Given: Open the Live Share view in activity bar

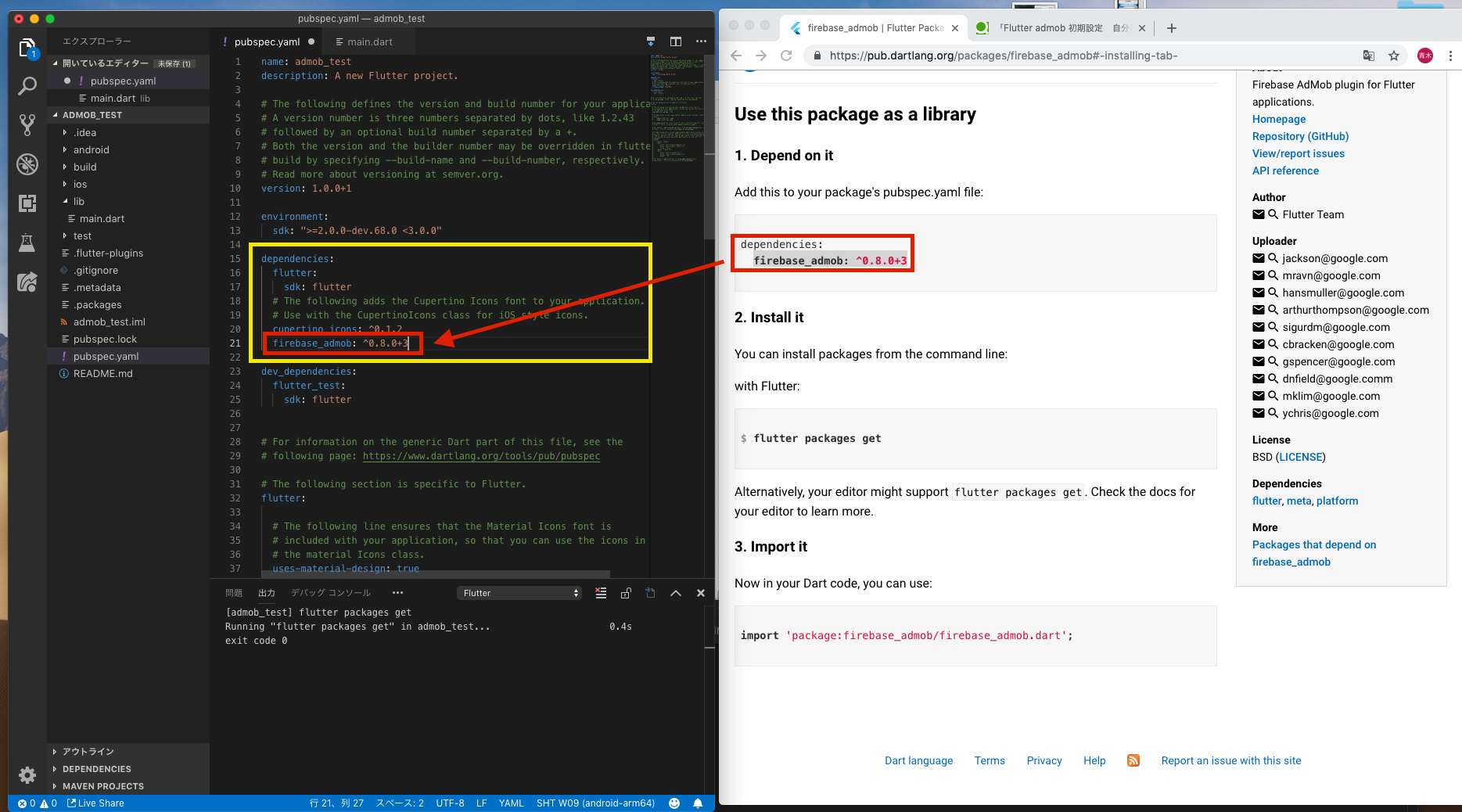Looking at the screenshot, I should 27,282.
